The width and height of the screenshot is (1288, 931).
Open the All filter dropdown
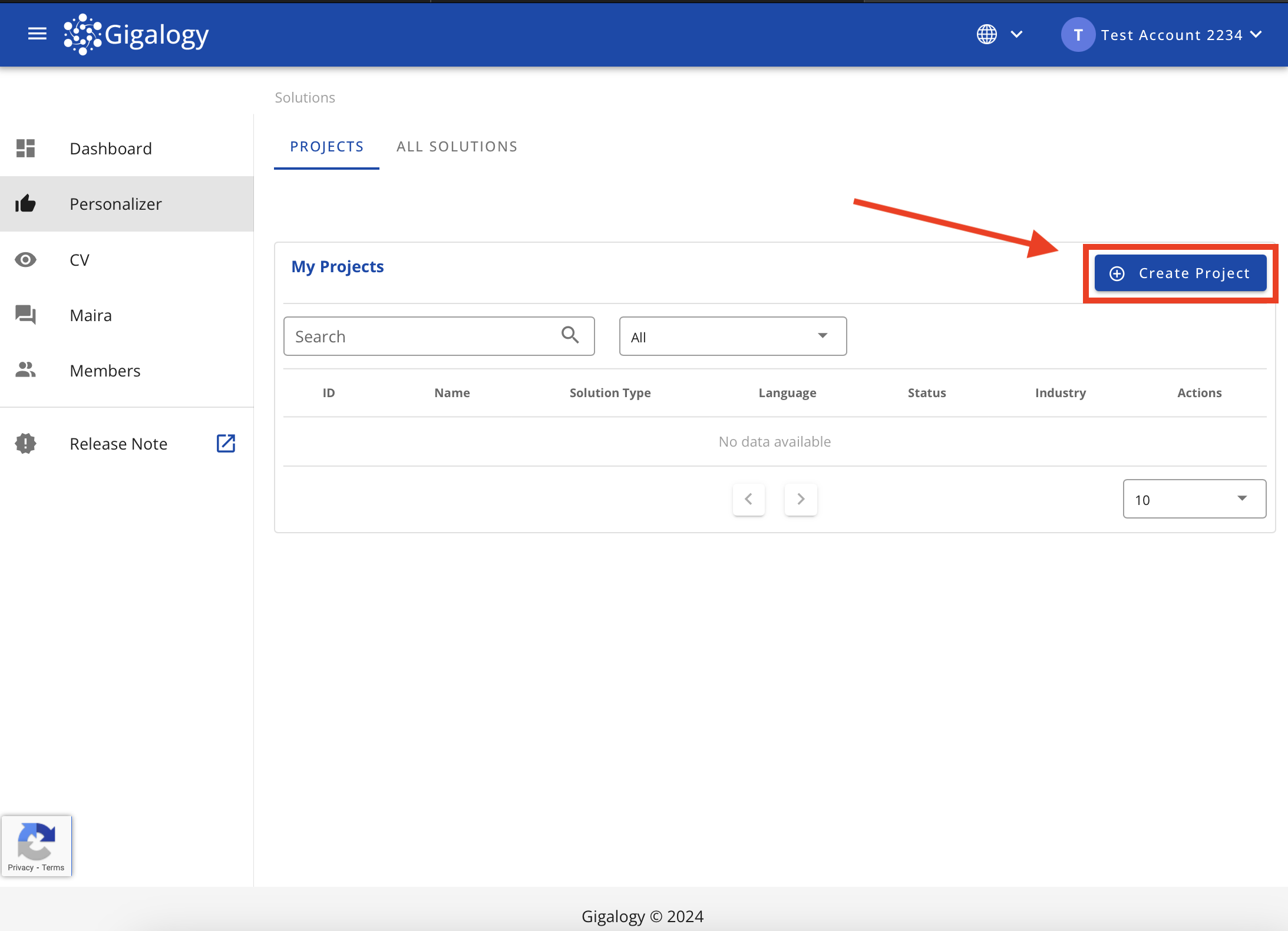(x=732, y=336)
